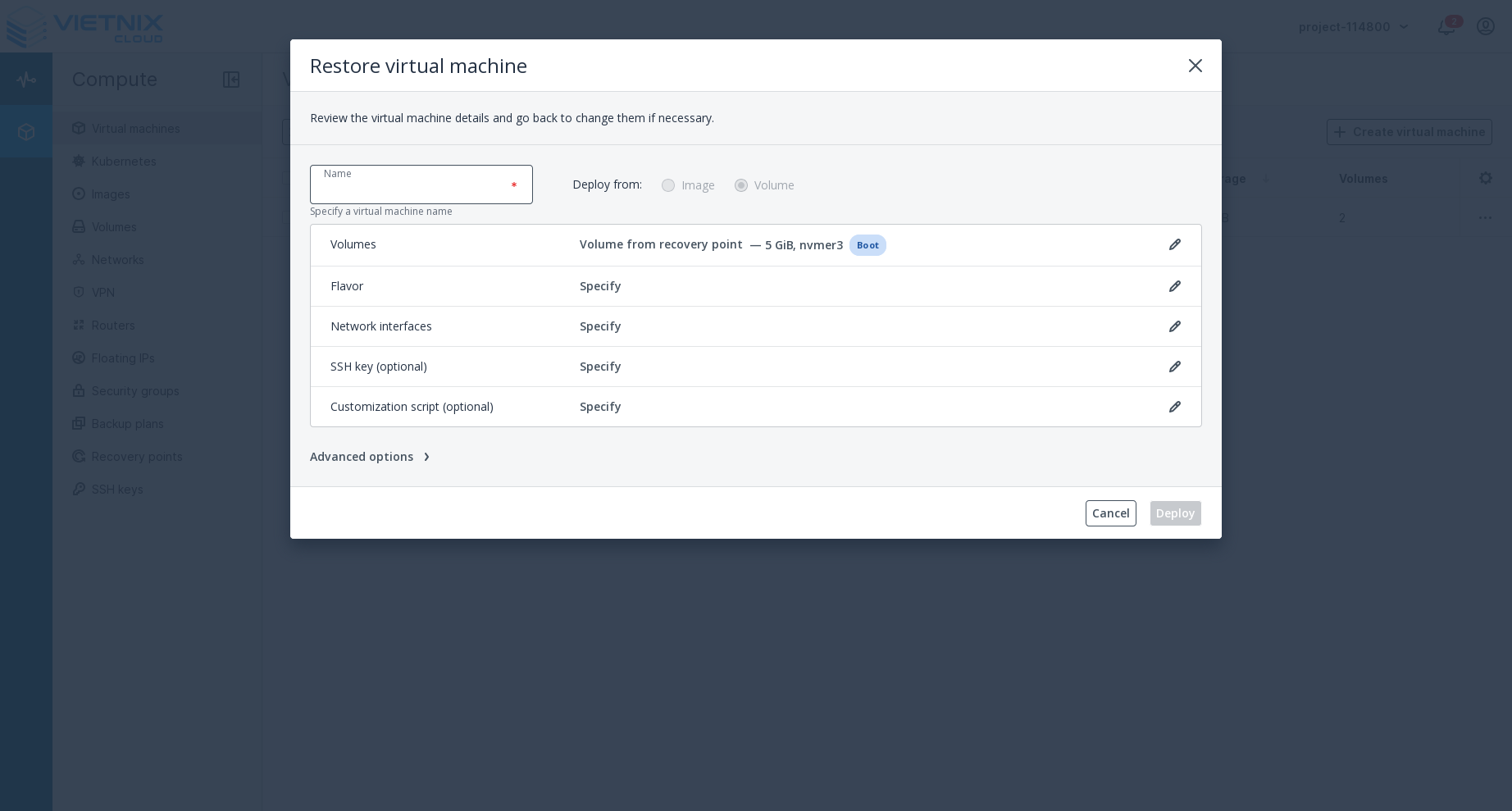Navigate to Backup plans
The height and width of the screenshot is (811, 1512).
[127, 424]
